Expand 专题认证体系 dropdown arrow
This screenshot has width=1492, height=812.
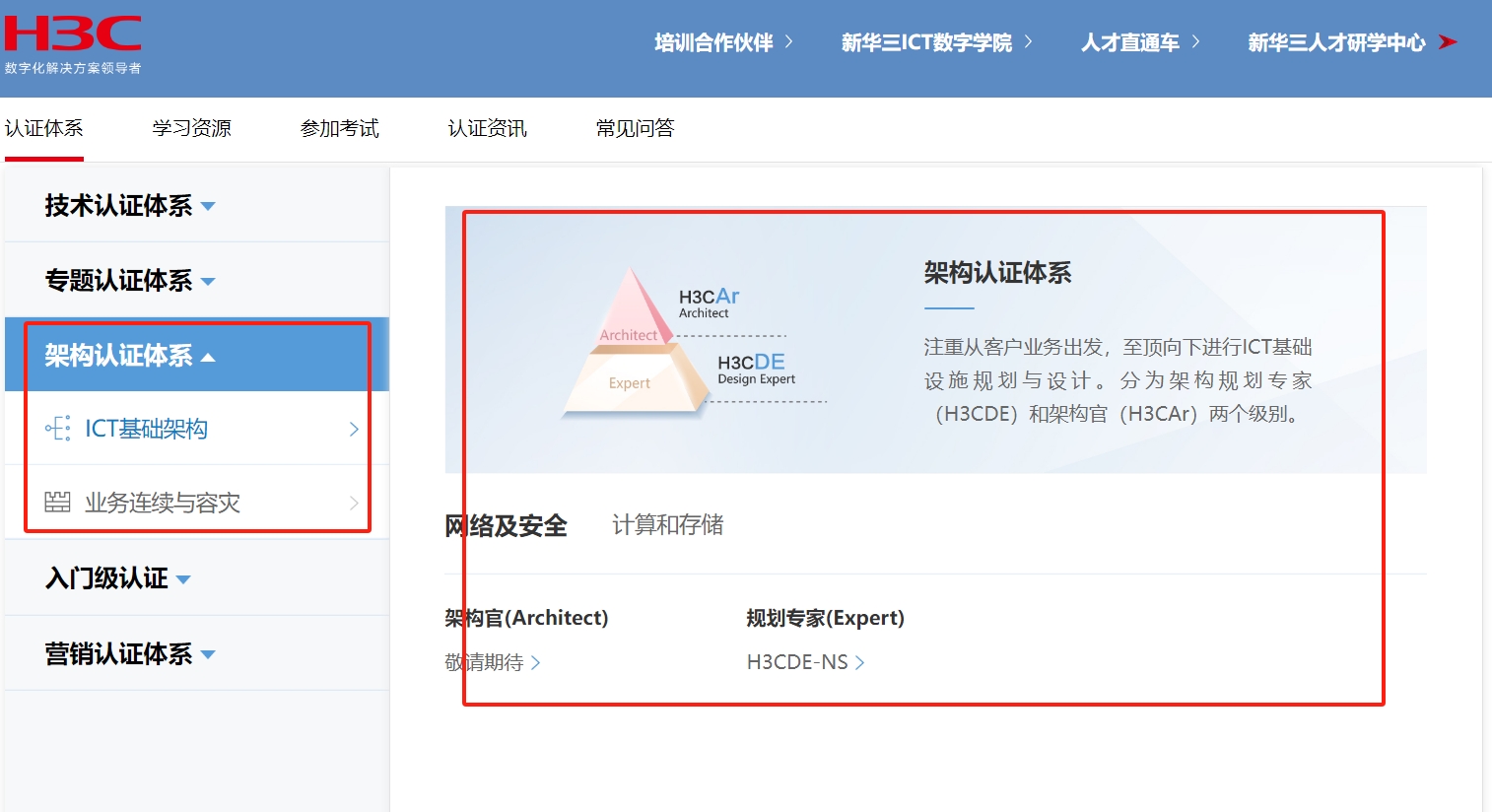pos(208,282)
